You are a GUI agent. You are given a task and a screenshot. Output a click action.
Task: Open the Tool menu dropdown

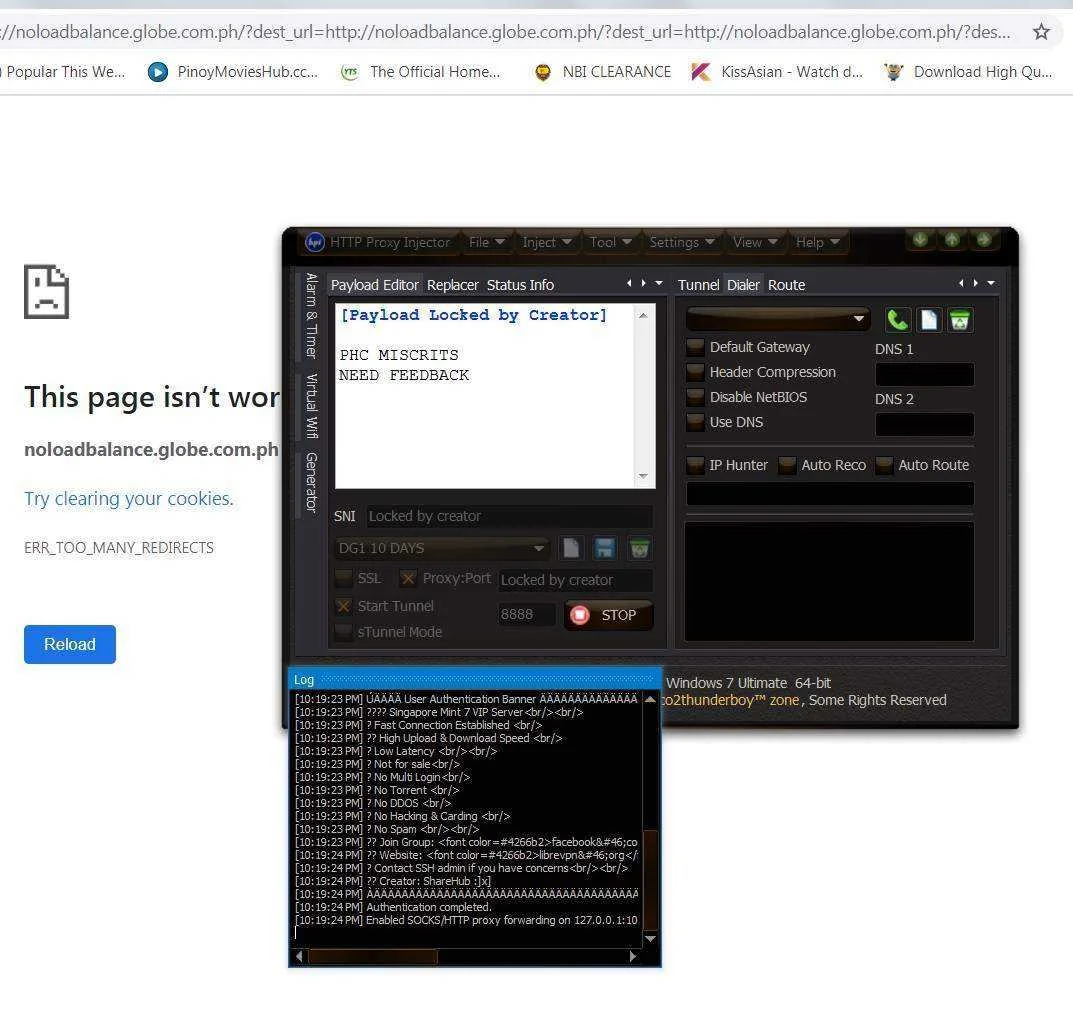pyautogui.click(x=610, y=242)
